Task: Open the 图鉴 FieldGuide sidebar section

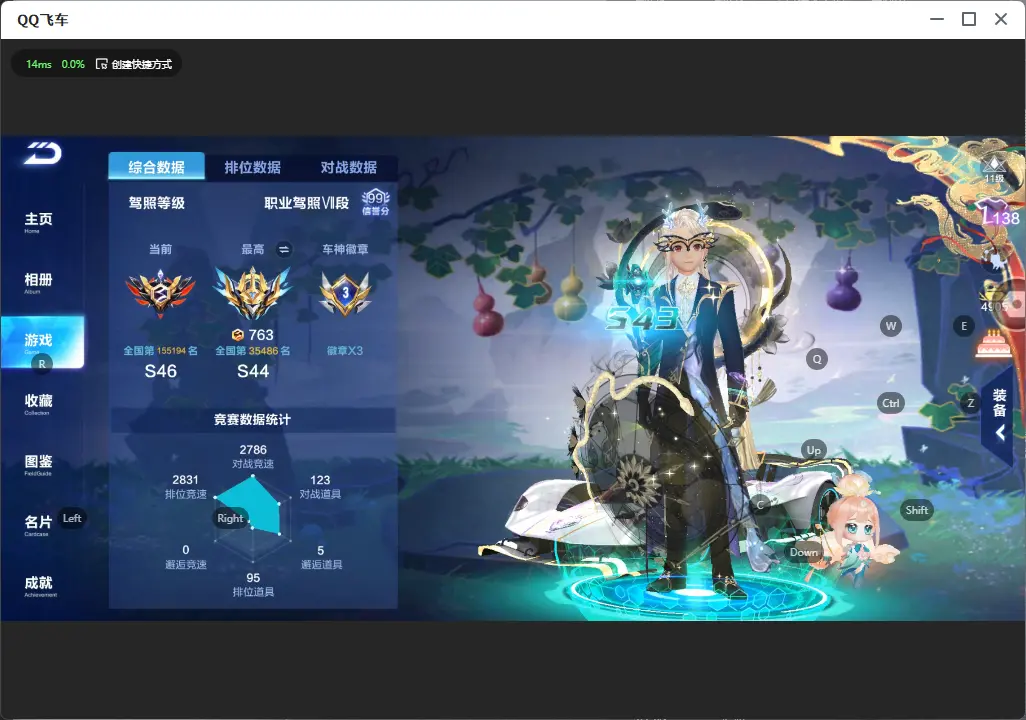Action: click(38, 464)
